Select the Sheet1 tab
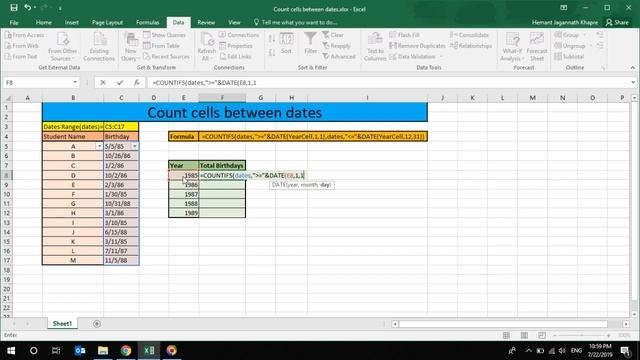The height and width of the screenshot is (360, 640). (62, 323)
